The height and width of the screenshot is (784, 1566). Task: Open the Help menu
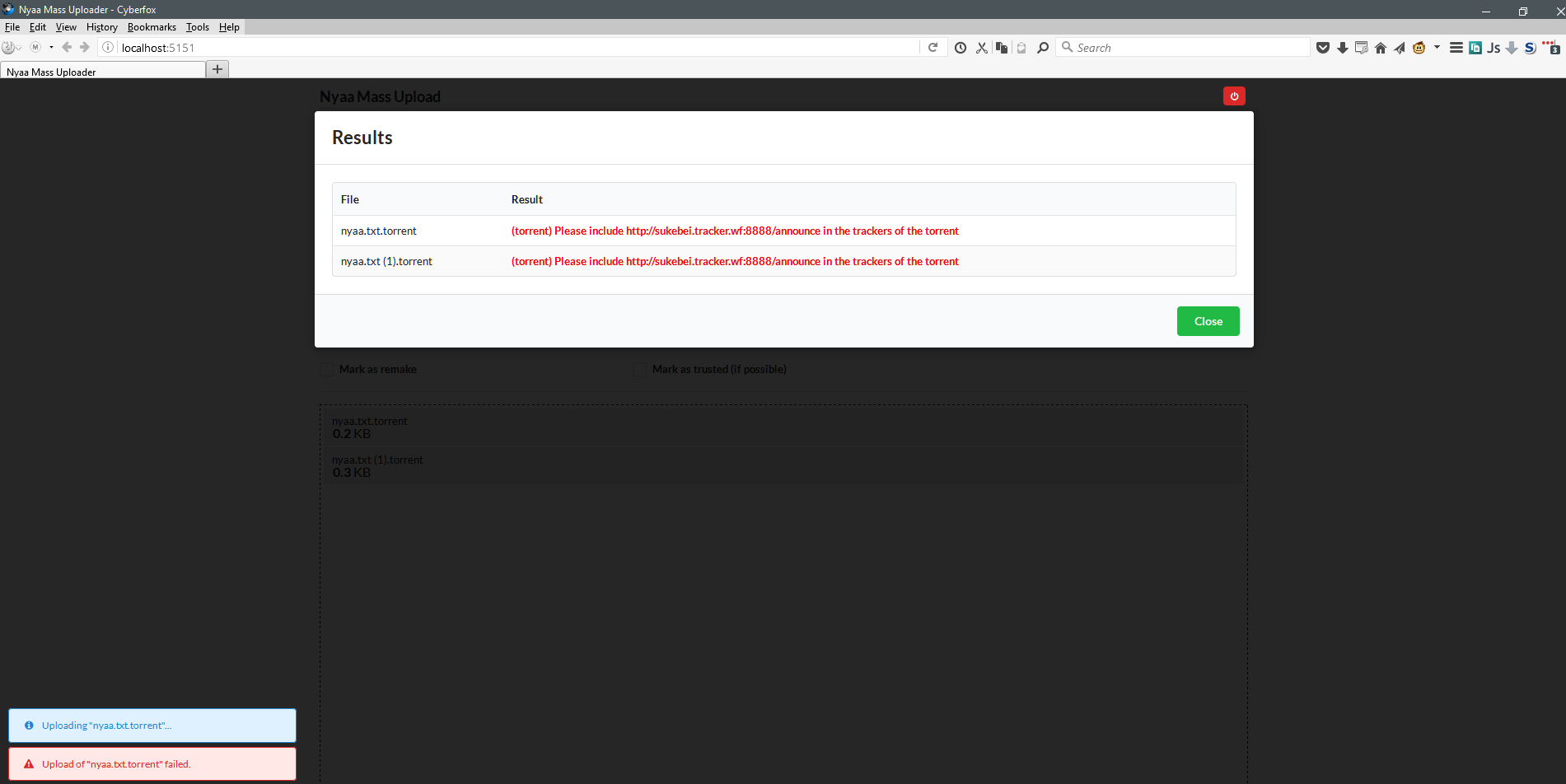(x=229, y=27)
